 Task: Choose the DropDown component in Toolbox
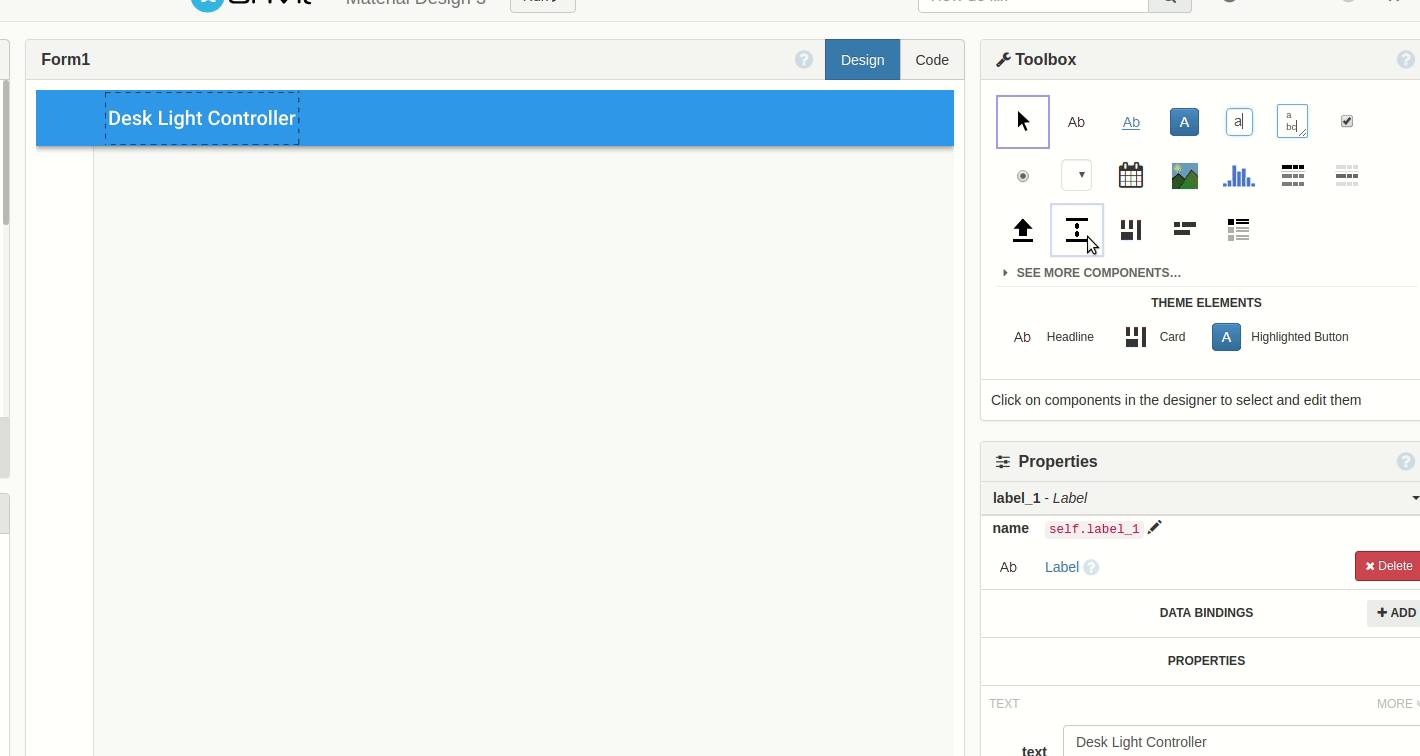point(1076,176)
